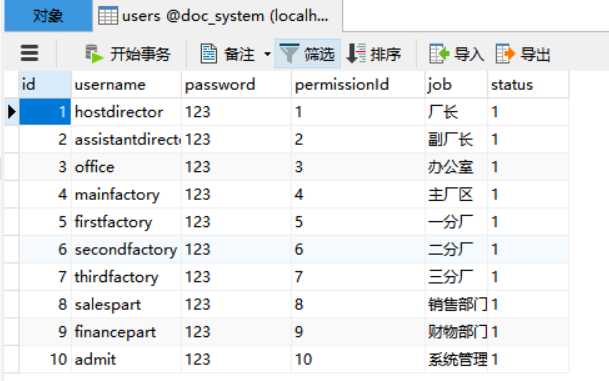Click the users table tab icon

click(108, 16)
